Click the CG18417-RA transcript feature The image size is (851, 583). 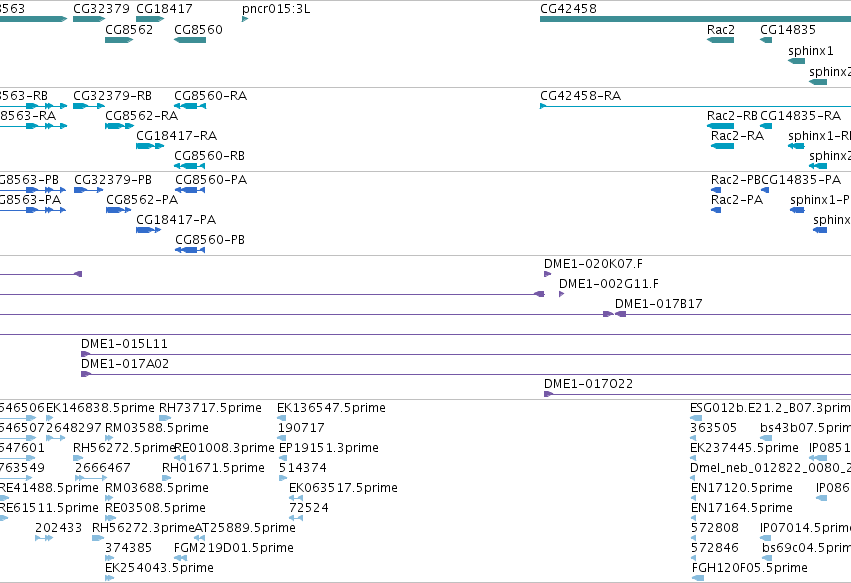pos(150,146)
